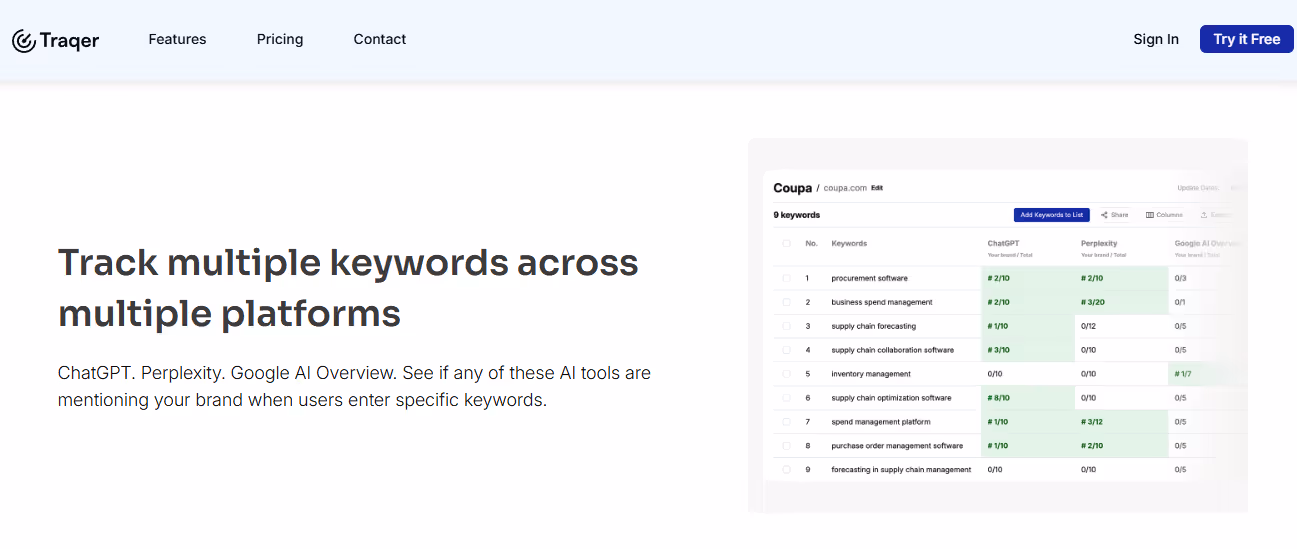Select checkbox for forecasting in supply chain management
This screenshot has width=1297, height=549.
pyautogui.click(x=786, y=470)
